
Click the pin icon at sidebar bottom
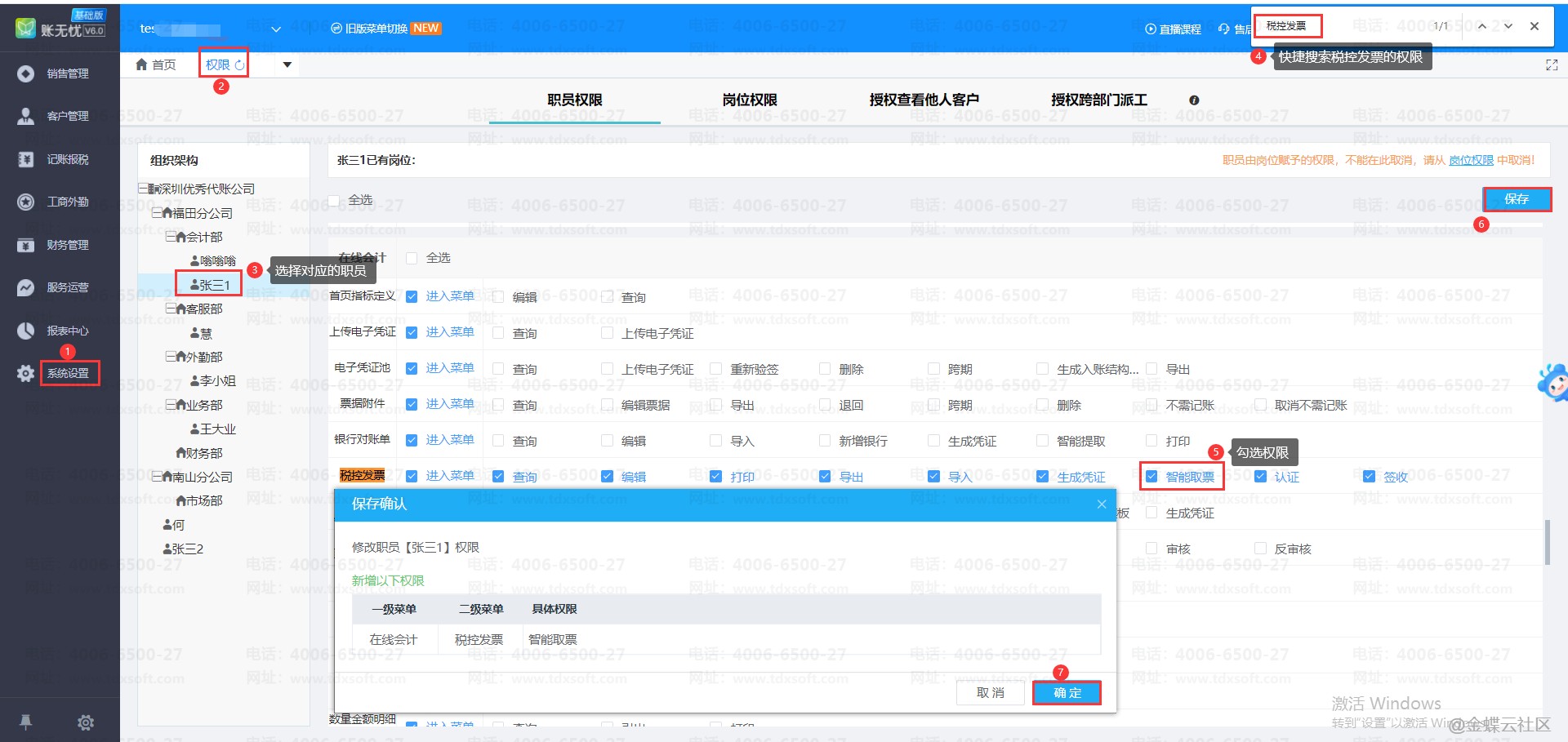pos(25,722)
